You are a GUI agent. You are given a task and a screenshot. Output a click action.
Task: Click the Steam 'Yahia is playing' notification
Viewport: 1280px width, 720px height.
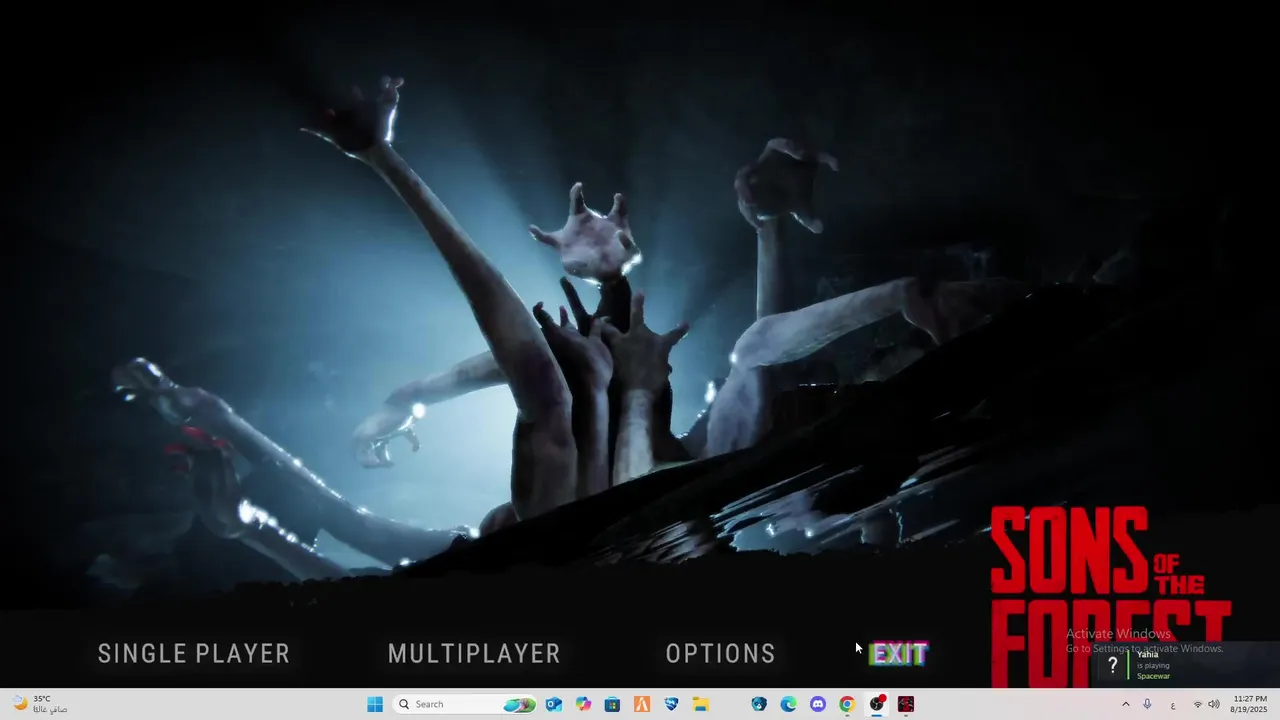coord(1185,665)
